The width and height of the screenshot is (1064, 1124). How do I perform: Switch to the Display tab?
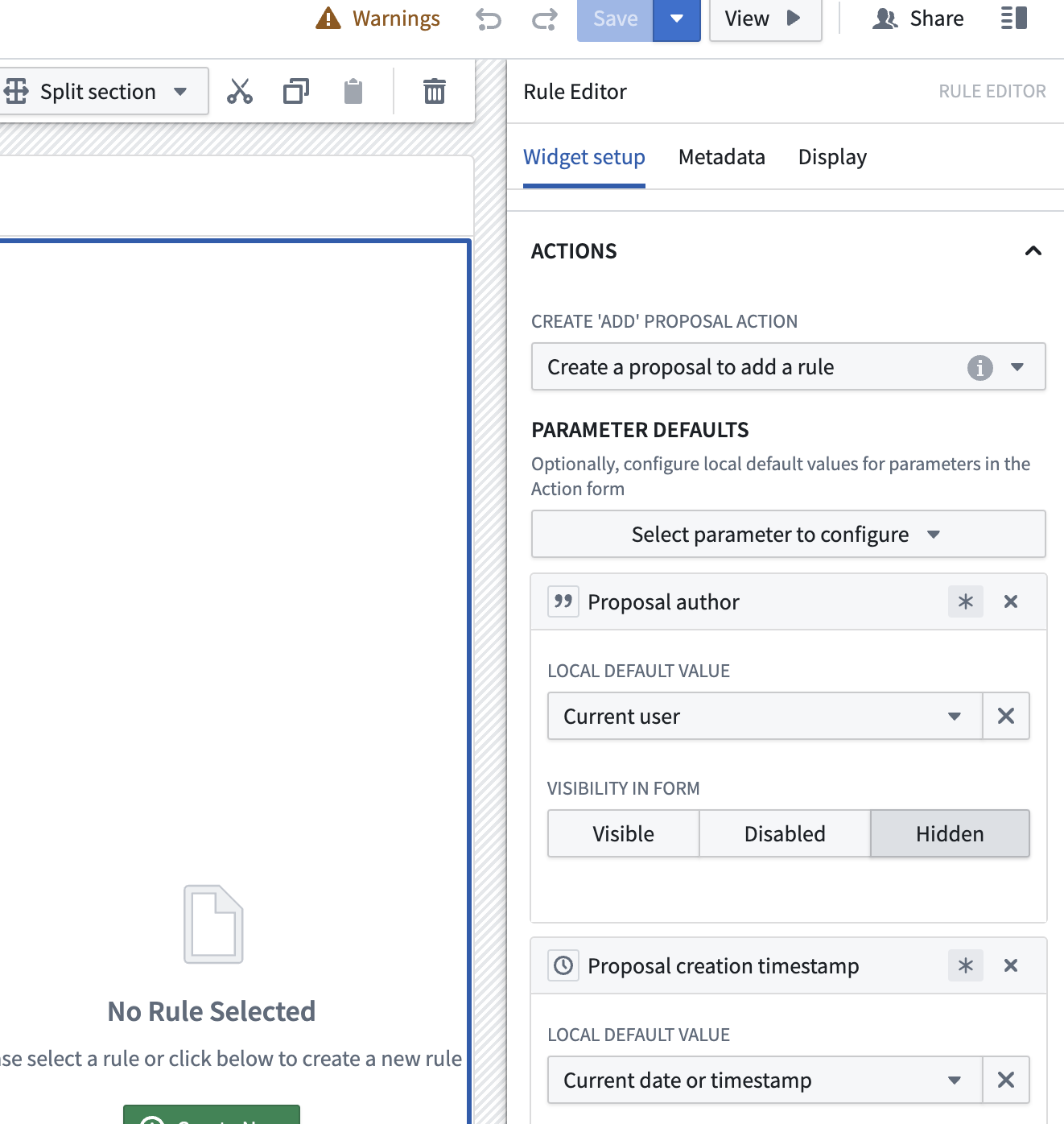point(832,157)
